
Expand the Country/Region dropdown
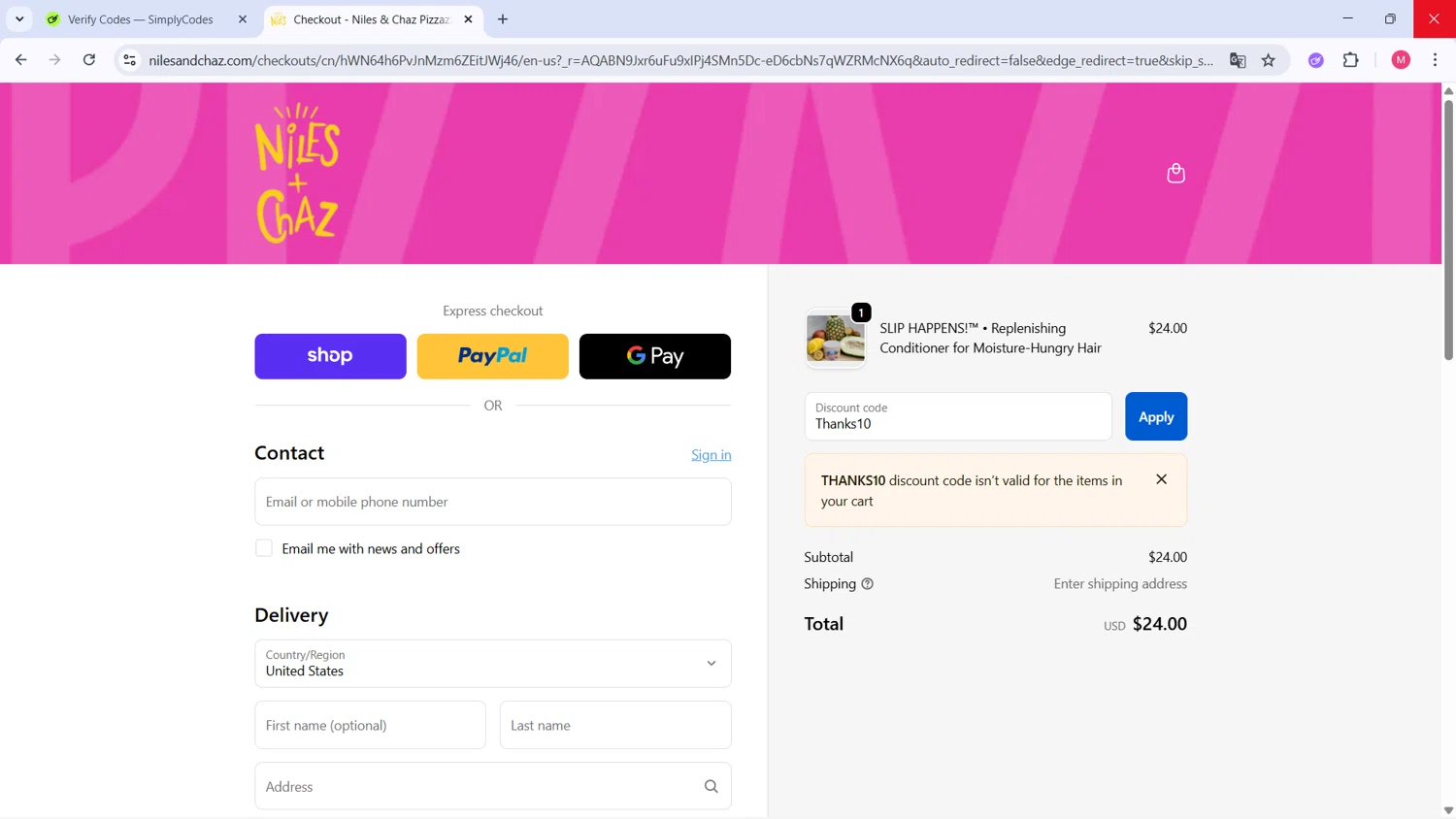pyautogui.click(x=493, y=664)
